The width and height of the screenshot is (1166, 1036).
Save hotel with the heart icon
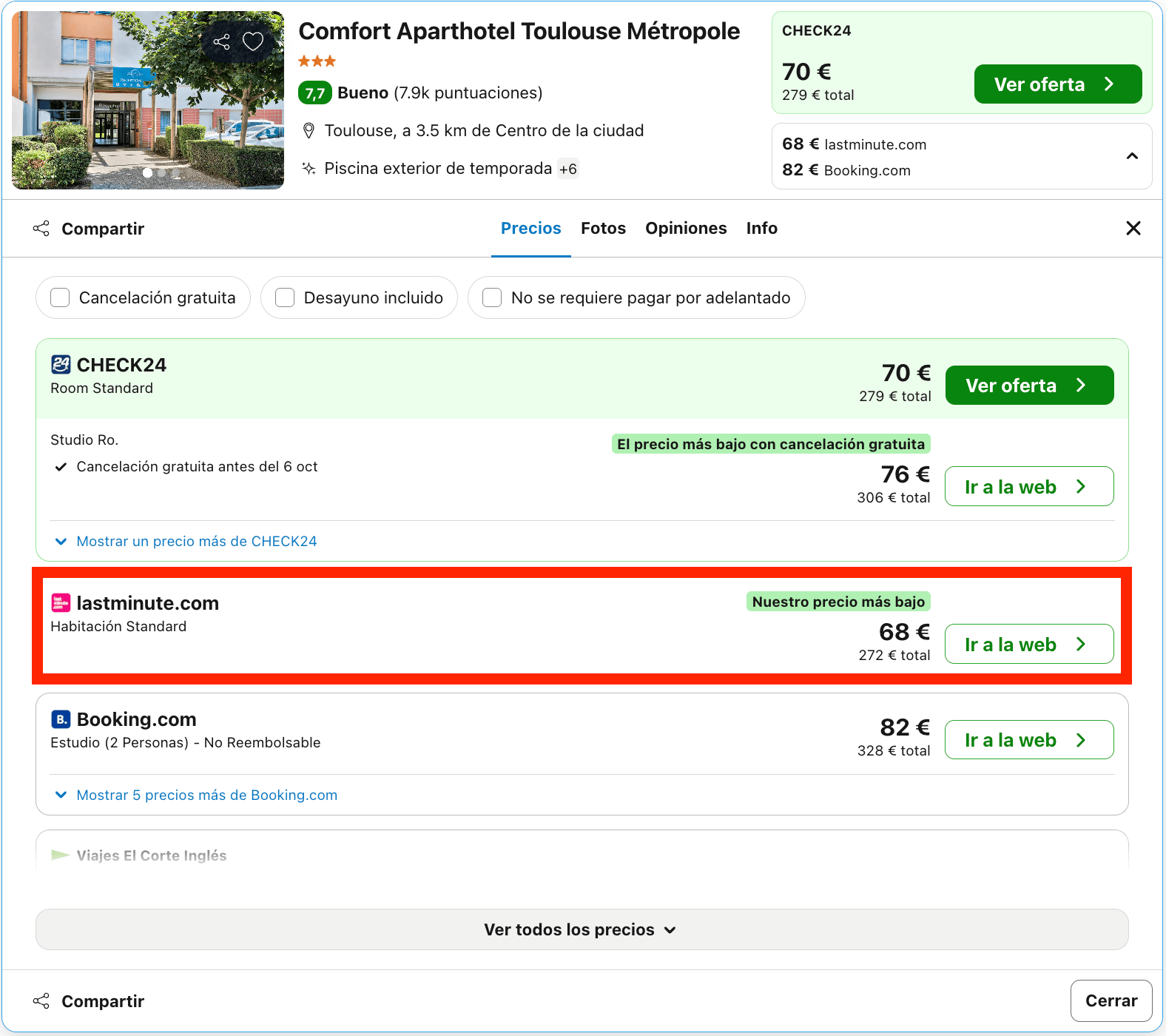tap(253, 41)
